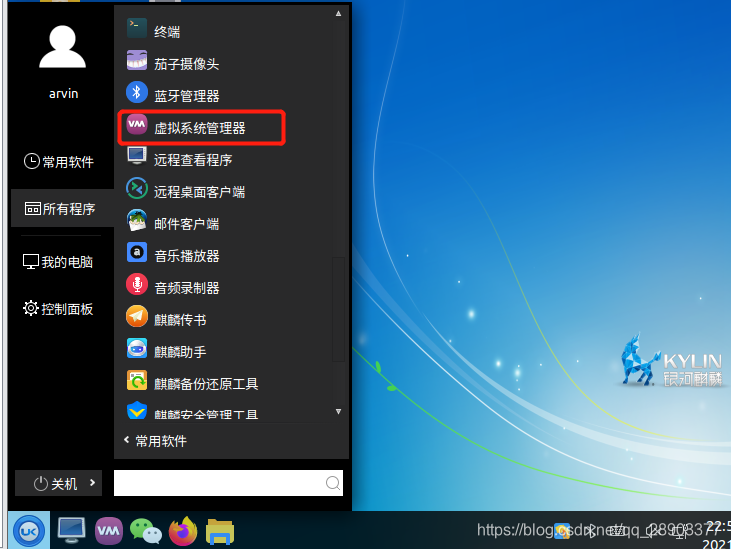
Task: Launch Firefox from the taskbar
Action: point(183,531)
